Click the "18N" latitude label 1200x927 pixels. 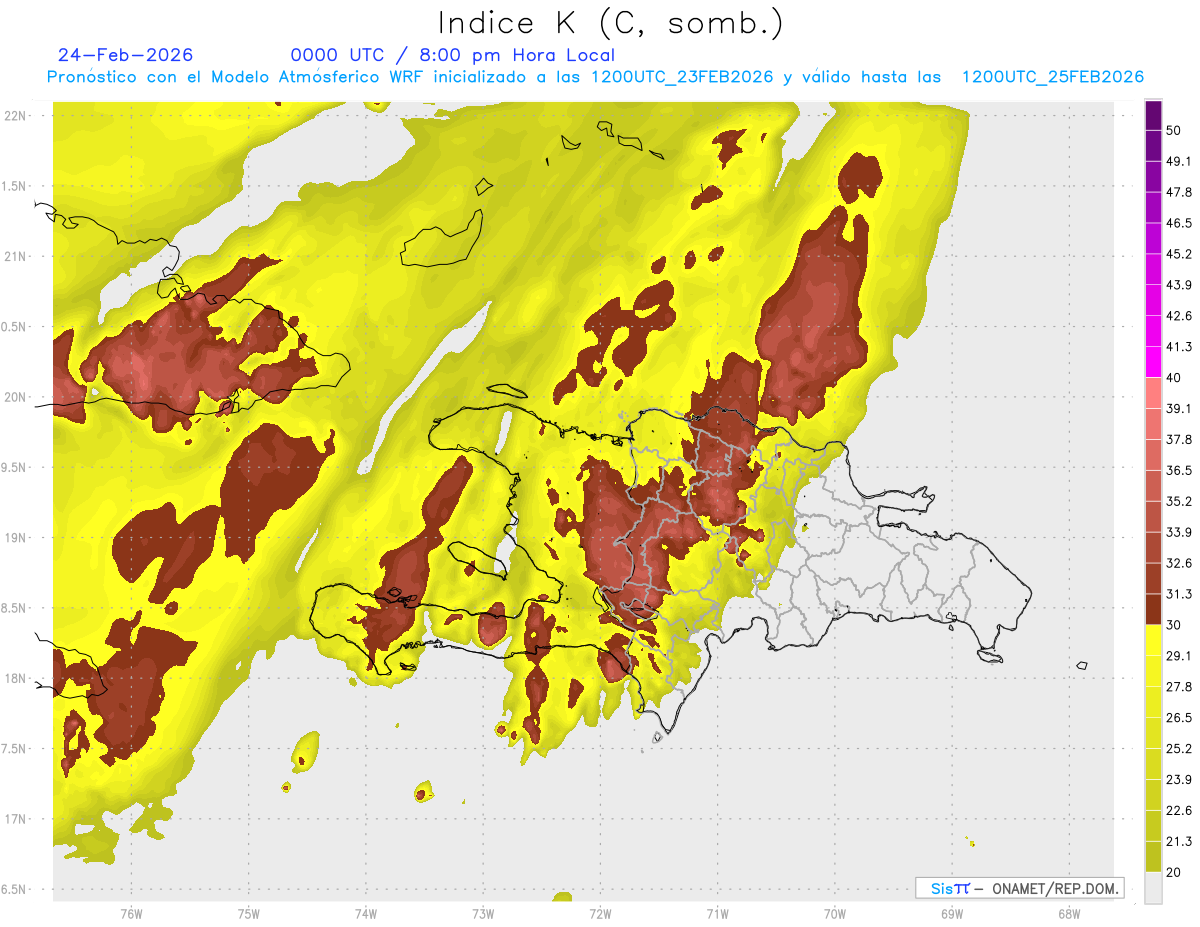(17, 679)
